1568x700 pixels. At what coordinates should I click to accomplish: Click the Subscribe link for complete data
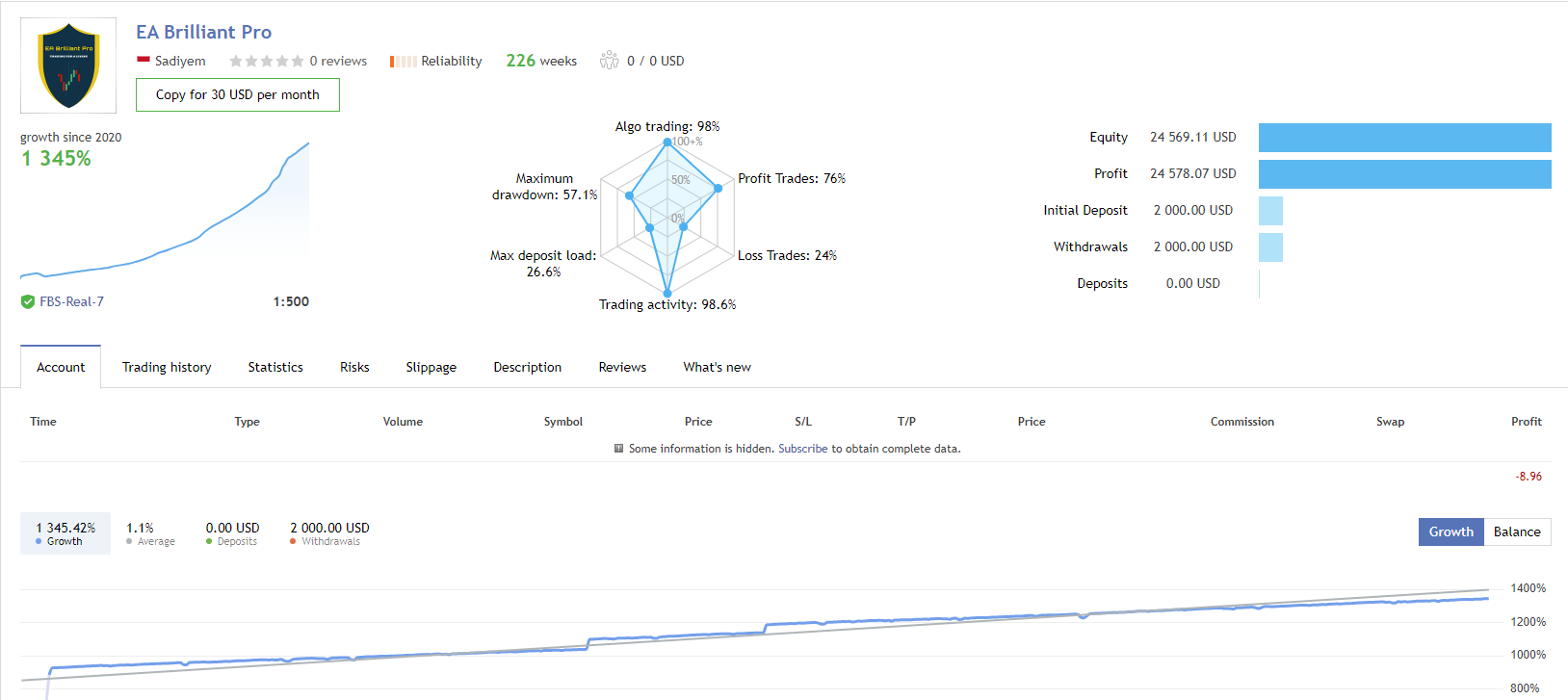(803, 449)
